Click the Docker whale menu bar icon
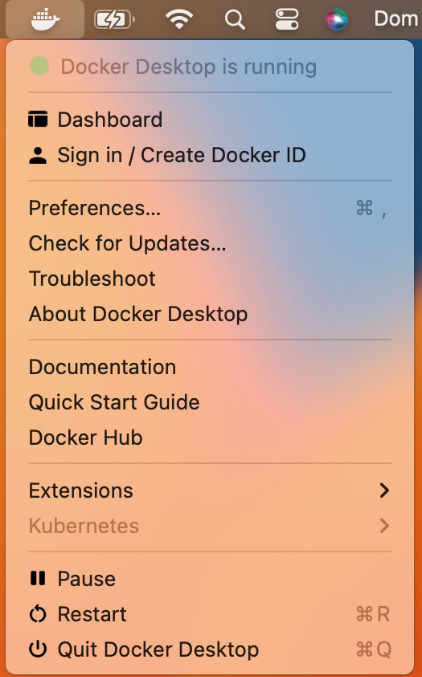422x677 pixels. tap(45, 19)
